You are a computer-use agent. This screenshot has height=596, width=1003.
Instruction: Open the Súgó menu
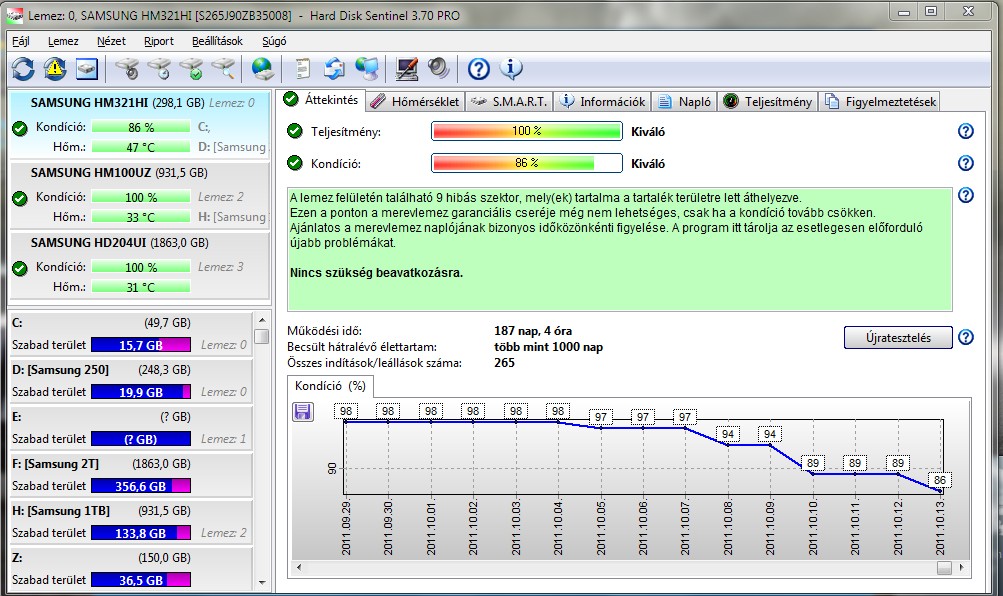[x=274, y=41]
